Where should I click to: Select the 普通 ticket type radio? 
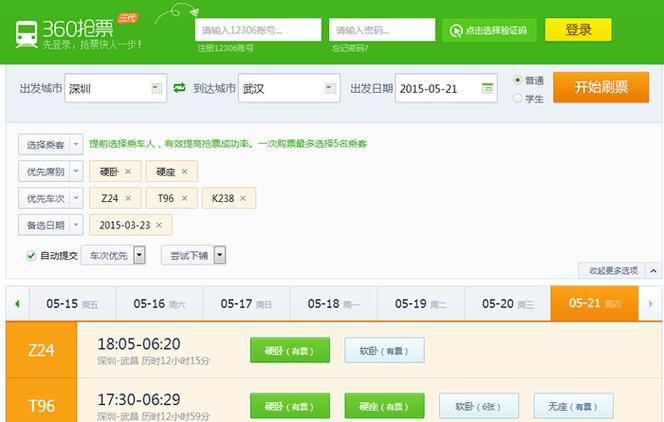tap(517, 80)
